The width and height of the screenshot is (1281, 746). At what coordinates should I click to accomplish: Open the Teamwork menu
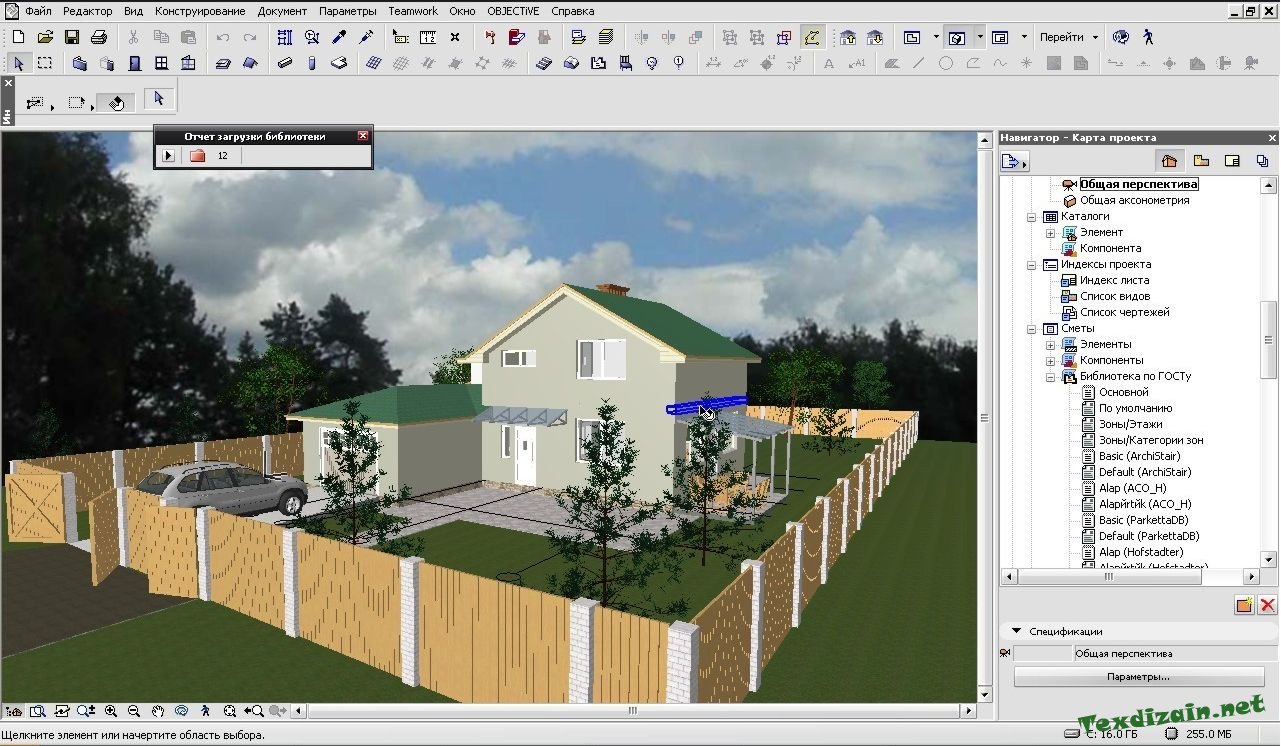413,11
